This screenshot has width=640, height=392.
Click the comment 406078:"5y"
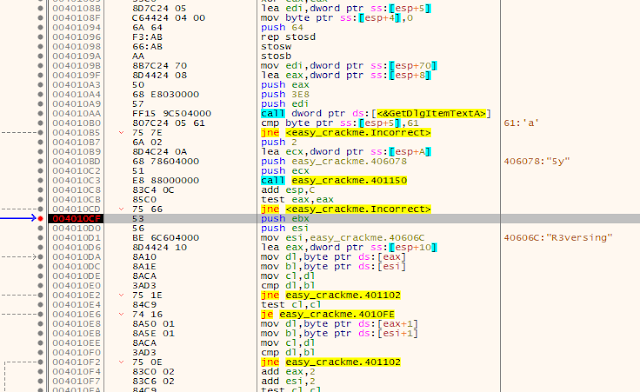coord(536,161)
